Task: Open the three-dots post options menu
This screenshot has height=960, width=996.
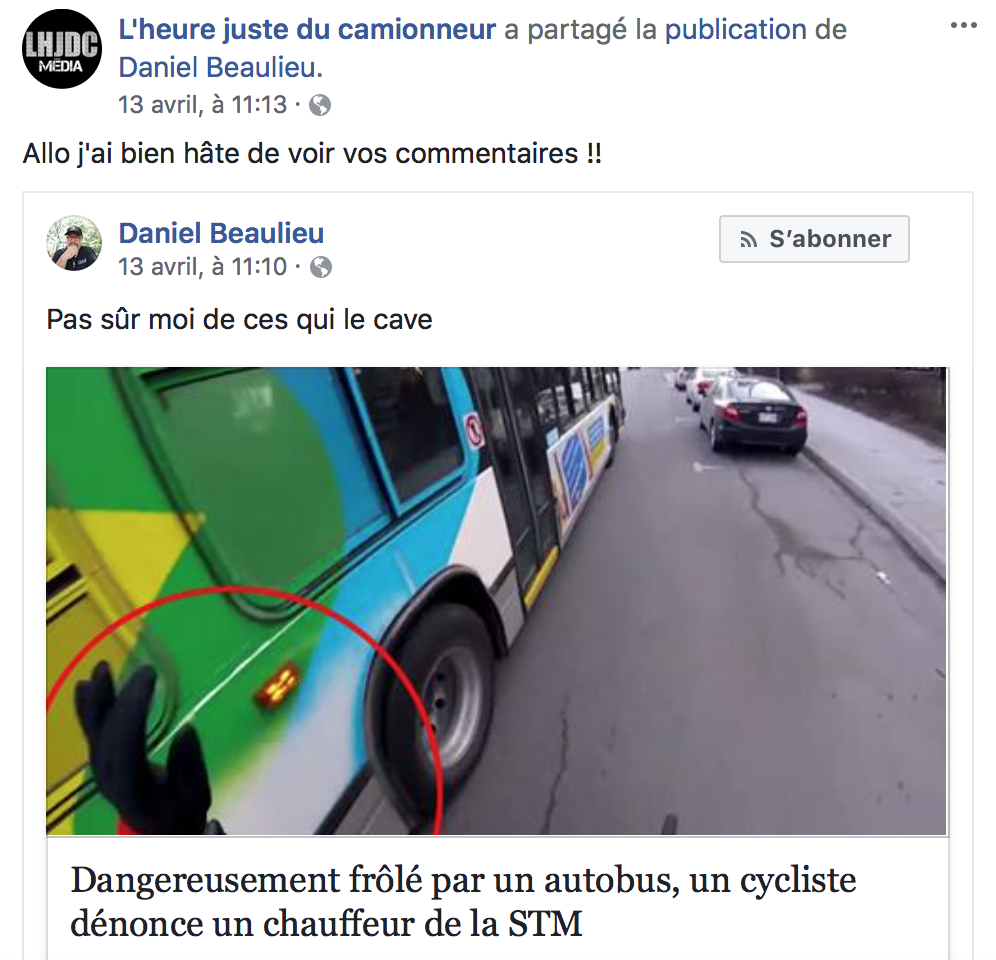Action: [963, 25]
